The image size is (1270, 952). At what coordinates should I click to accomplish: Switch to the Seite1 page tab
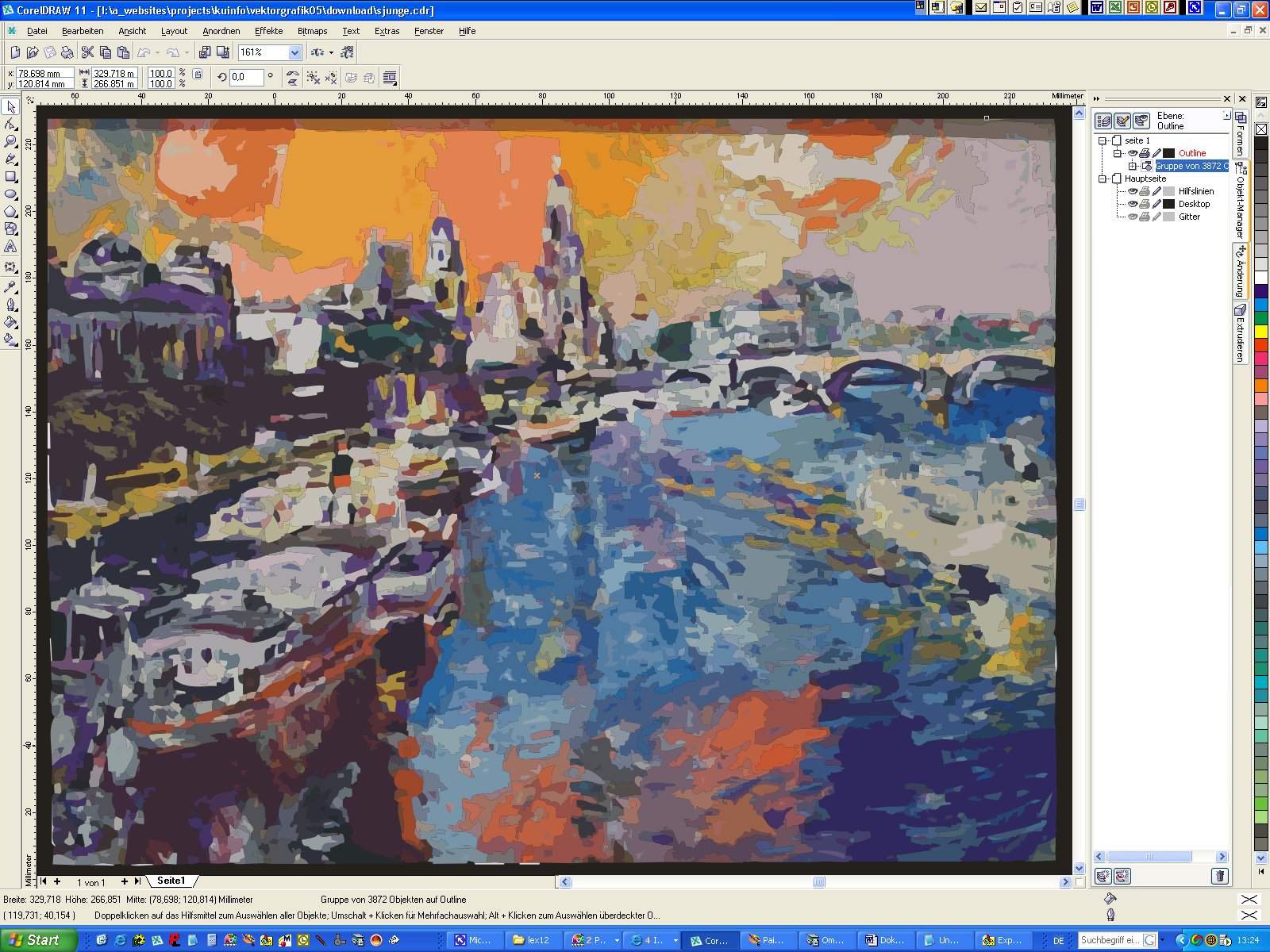pyautogui.click(x=171, y=881)
